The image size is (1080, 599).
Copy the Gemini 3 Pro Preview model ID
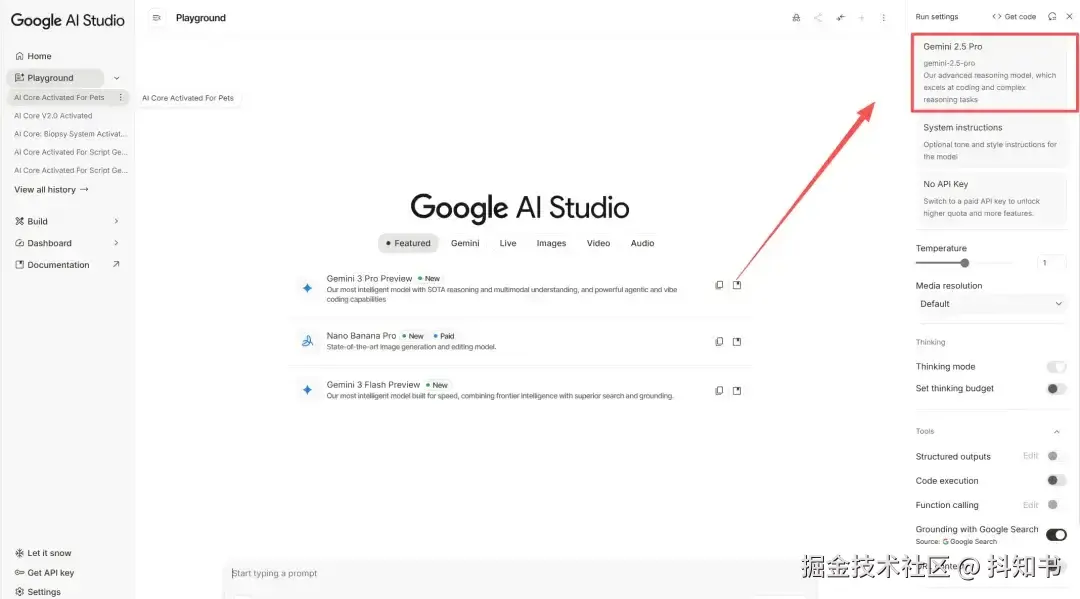(x=719, y=285)
